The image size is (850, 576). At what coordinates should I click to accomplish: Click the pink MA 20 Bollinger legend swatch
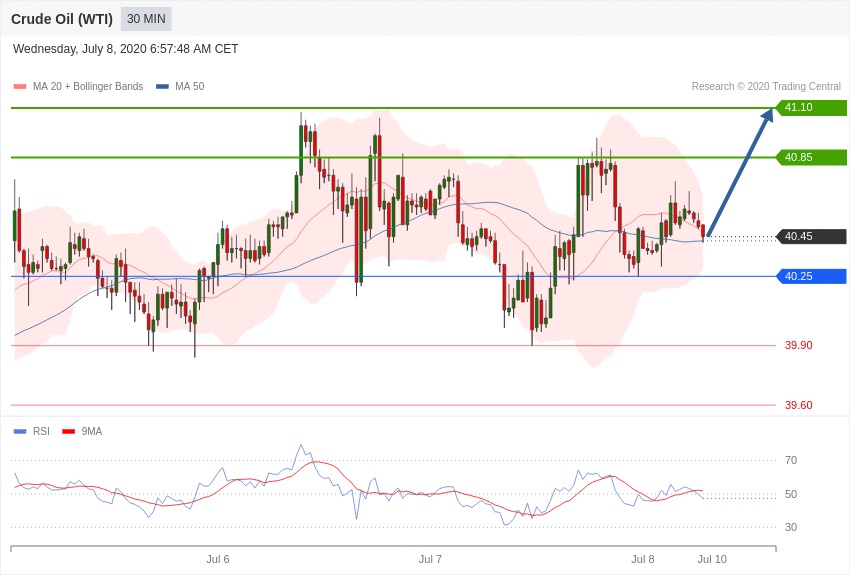[20, 87]
